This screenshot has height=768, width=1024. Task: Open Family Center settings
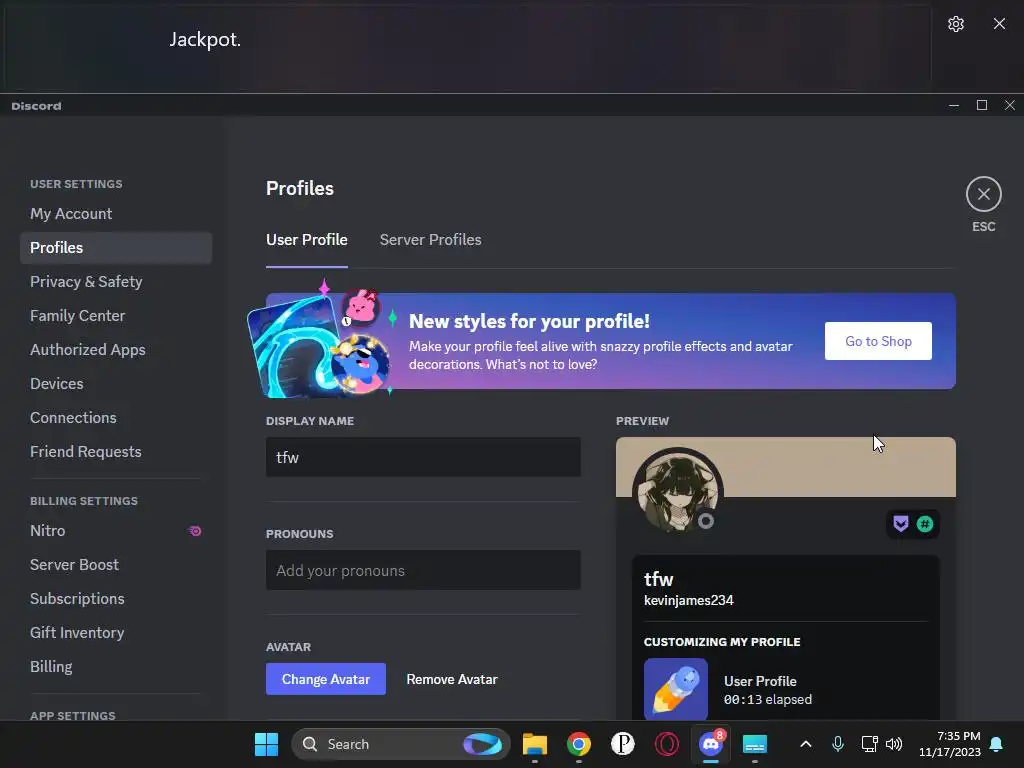116,315
